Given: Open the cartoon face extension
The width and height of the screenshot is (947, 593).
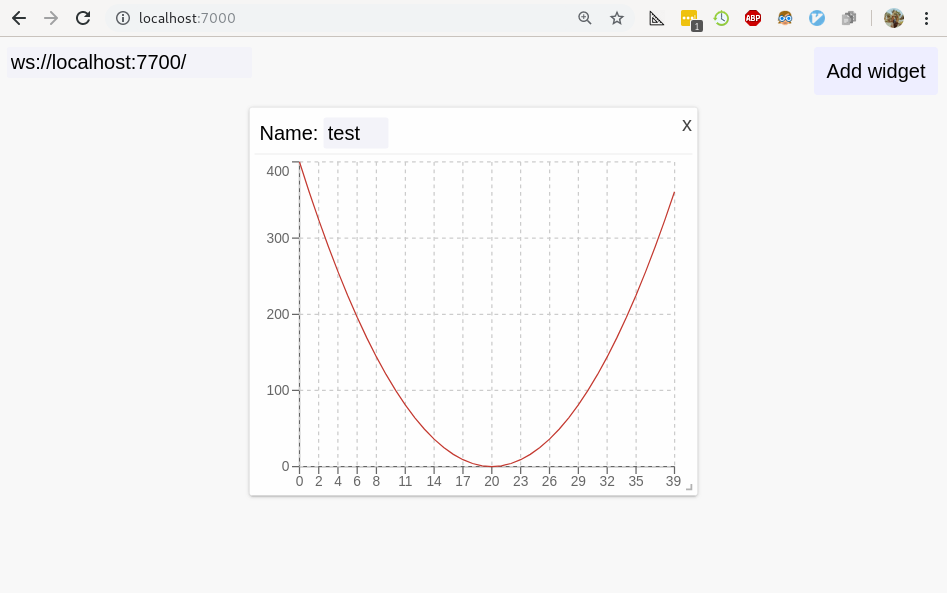Looking at the screenshot, I should 785,18.
